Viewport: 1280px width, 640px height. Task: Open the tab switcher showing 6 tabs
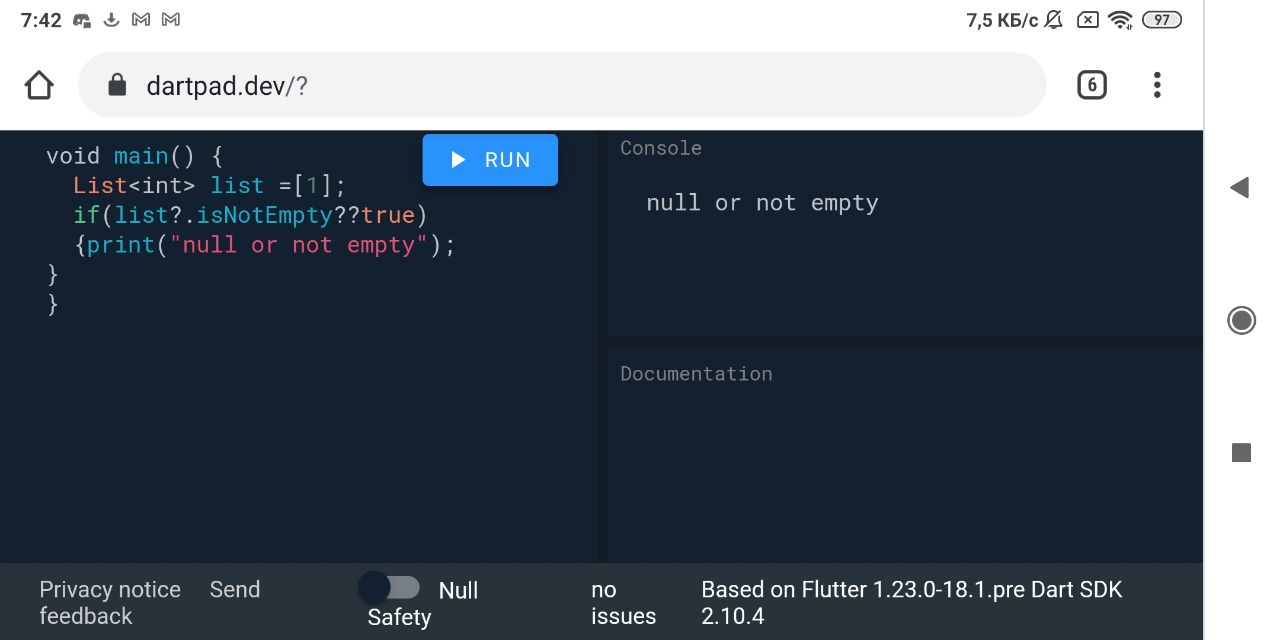(x=1091, y=85)
